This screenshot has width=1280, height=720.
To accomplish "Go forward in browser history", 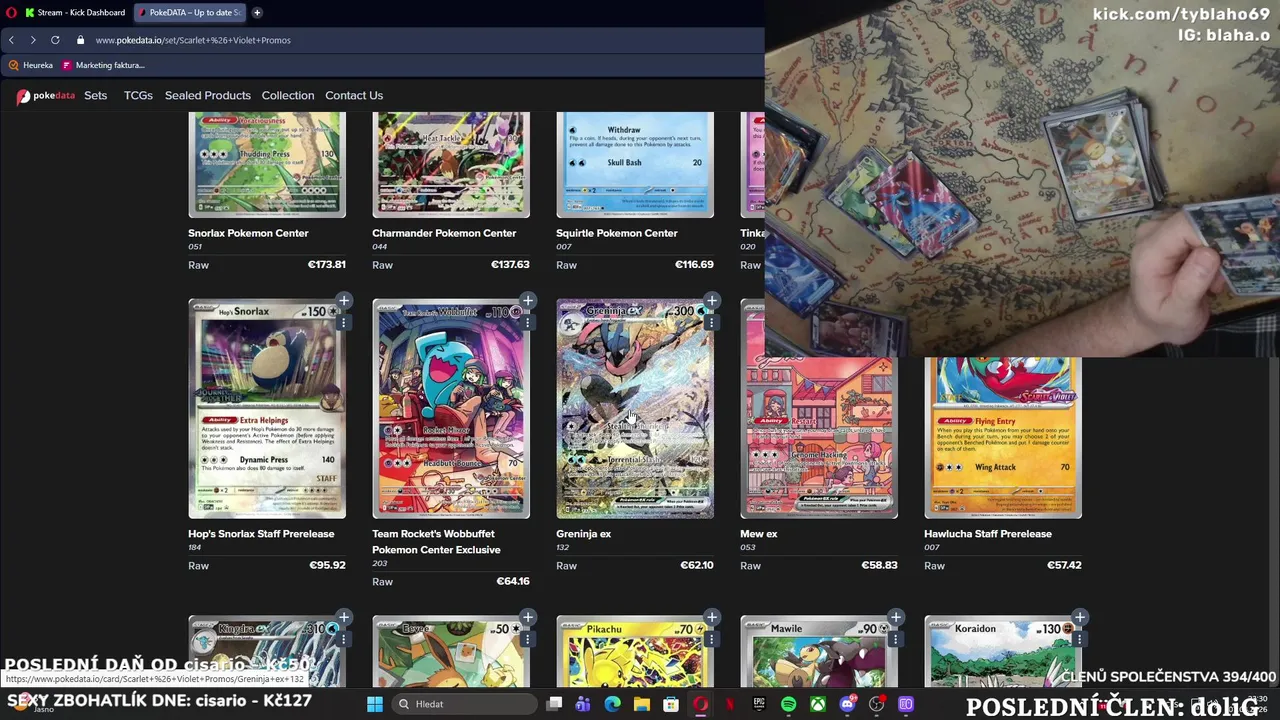I will 33,40.
